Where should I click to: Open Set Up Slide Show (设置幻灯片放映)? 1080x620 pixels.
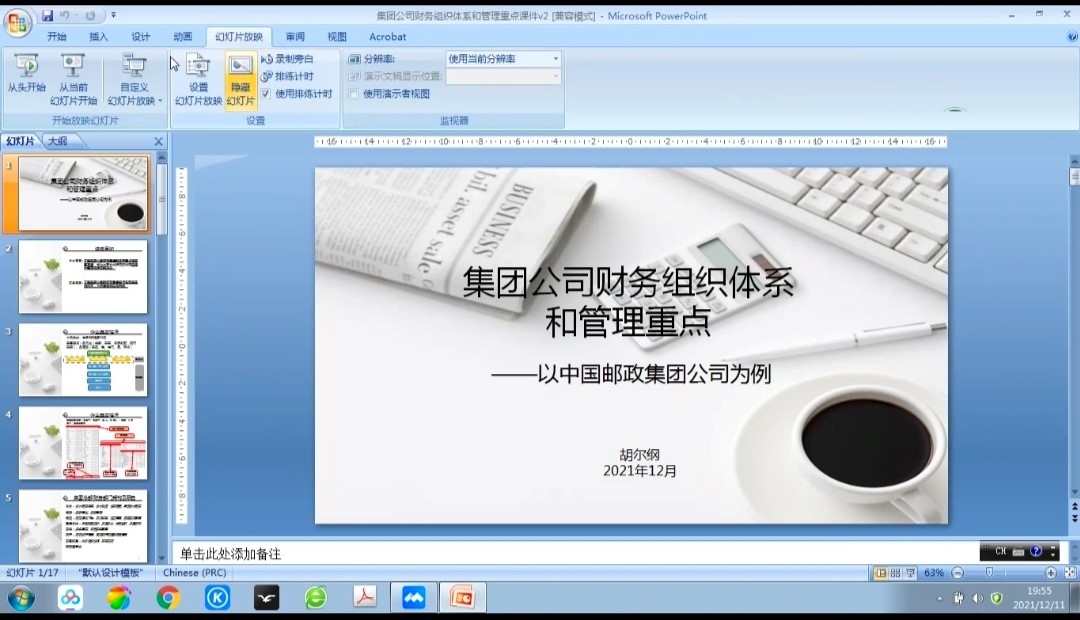point(198,76)
